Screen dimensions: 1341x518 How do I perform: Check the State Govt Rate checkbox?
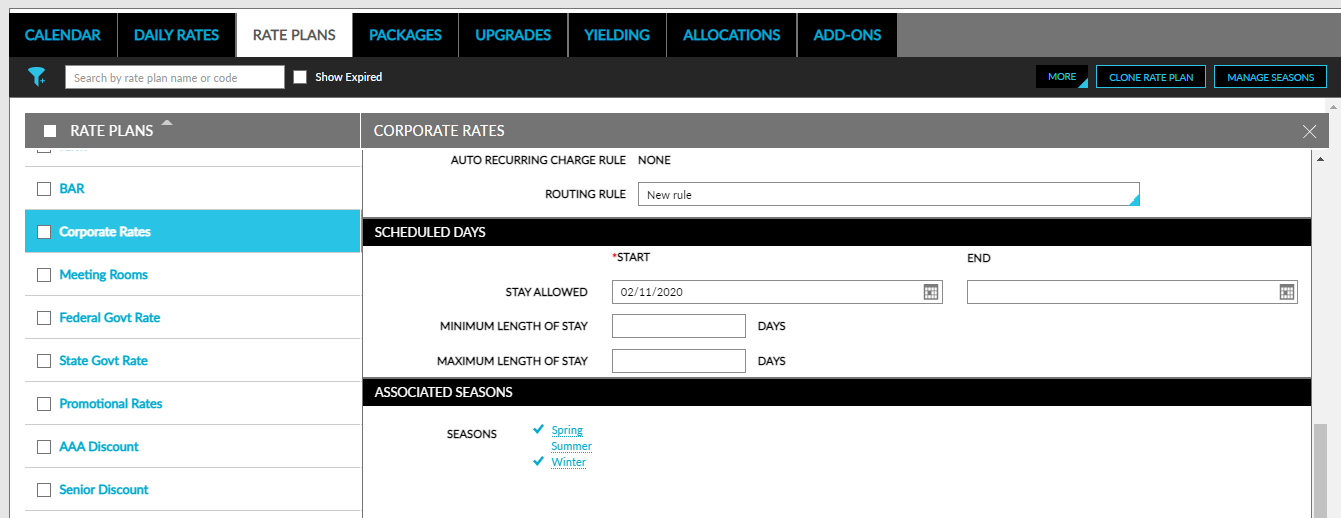pos(43,361)
